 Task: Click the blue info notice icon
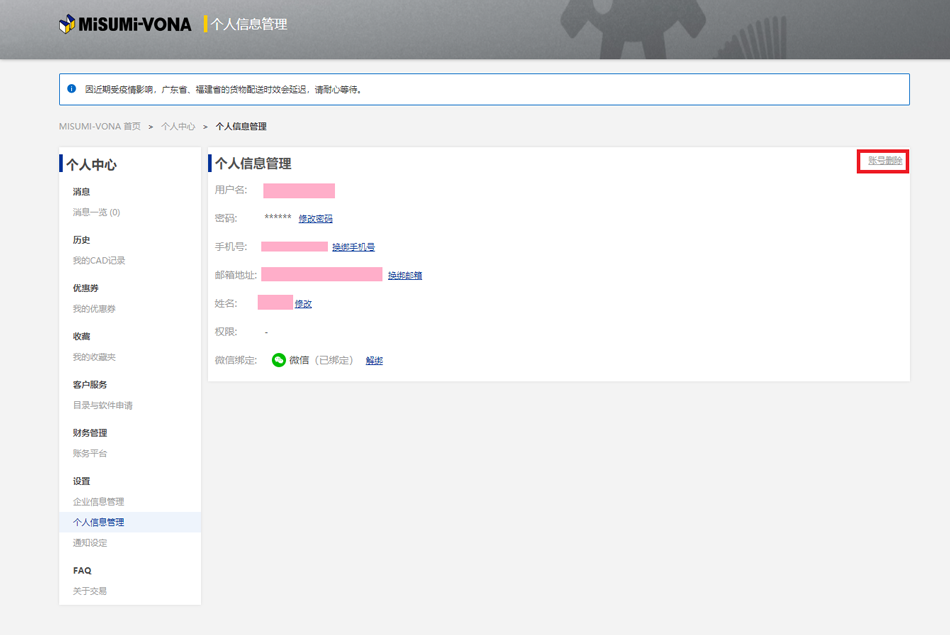(x=72, y=89)
